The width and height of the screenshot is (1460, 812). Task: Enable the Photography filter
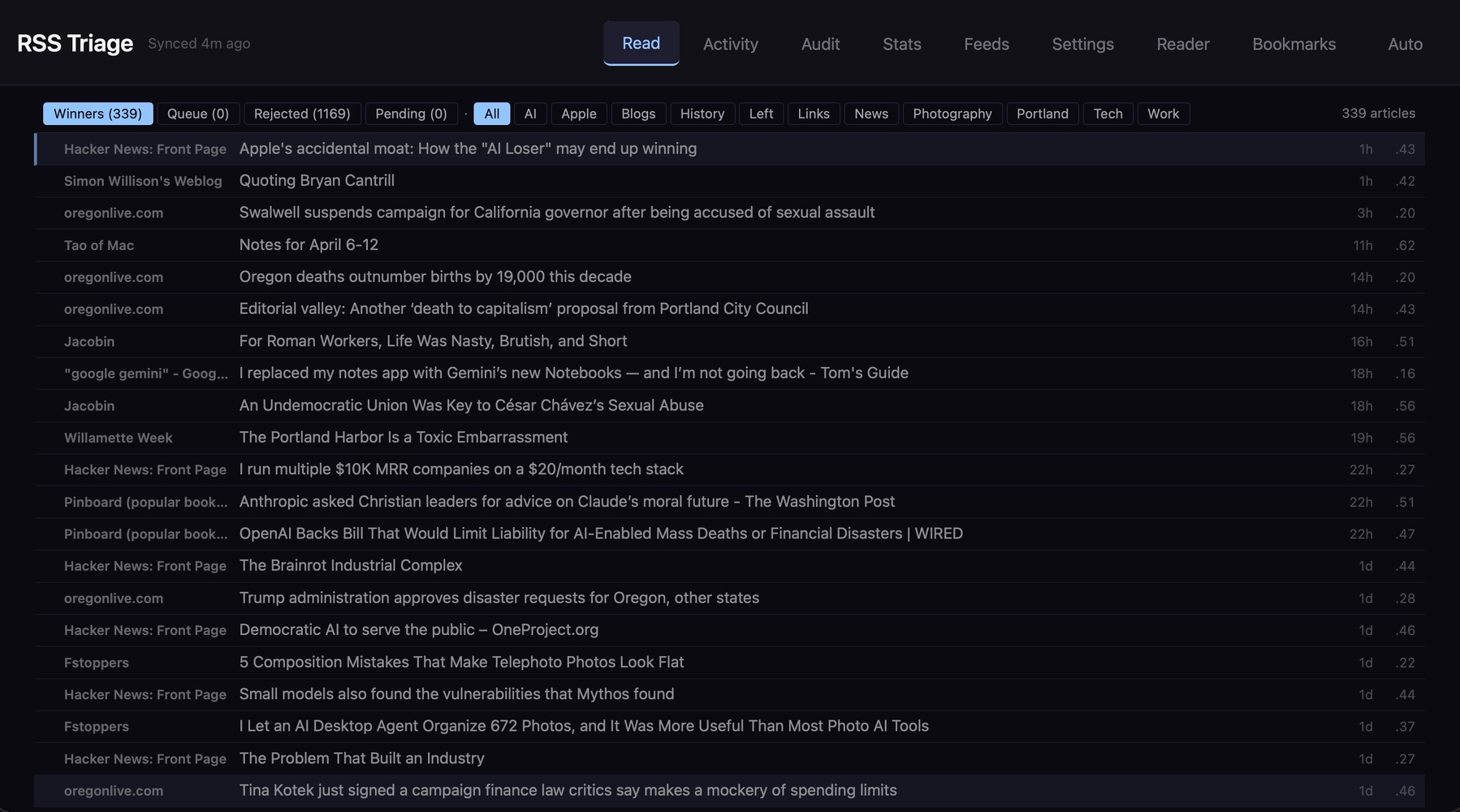click(952, 114)
